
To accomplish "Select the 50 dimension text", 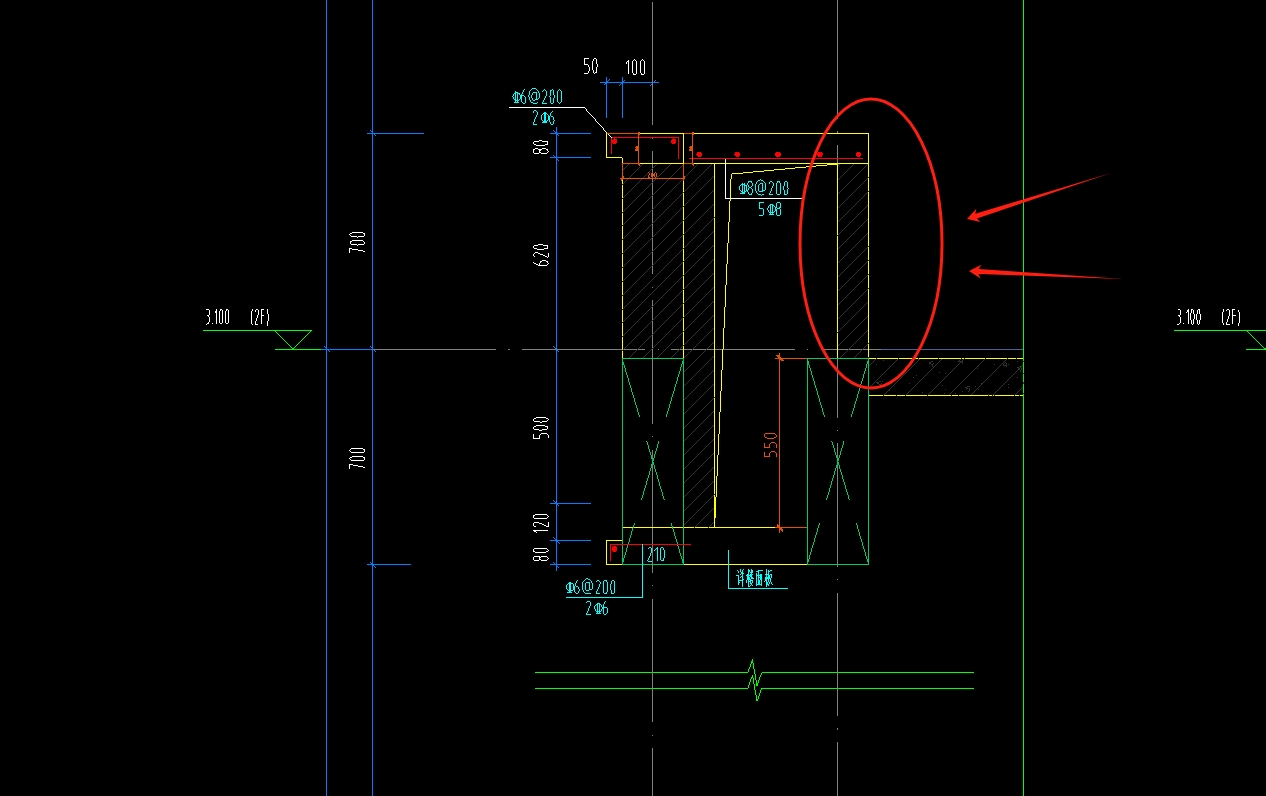I will pos(591,67).
